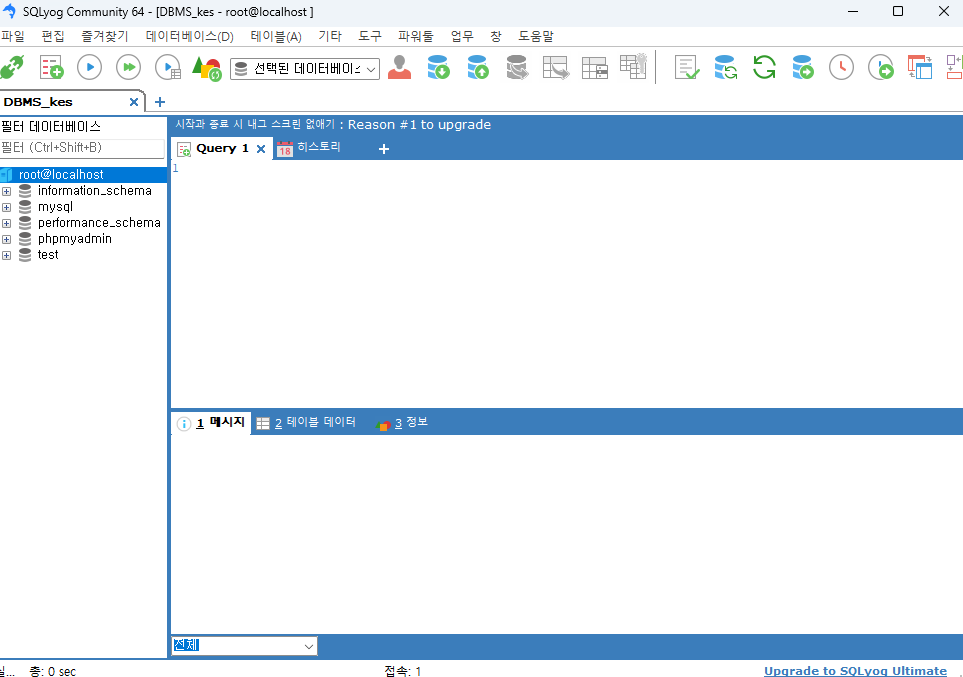The height and width of the screenshot is (677, 963).
Task: Open the 즐겨찾기 menu
Action: (x=105, y=36)
